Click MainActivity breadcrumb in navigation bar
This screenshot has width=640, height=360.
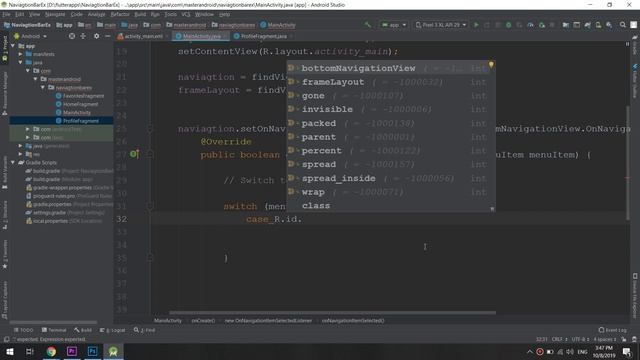[x=278, y=25]
